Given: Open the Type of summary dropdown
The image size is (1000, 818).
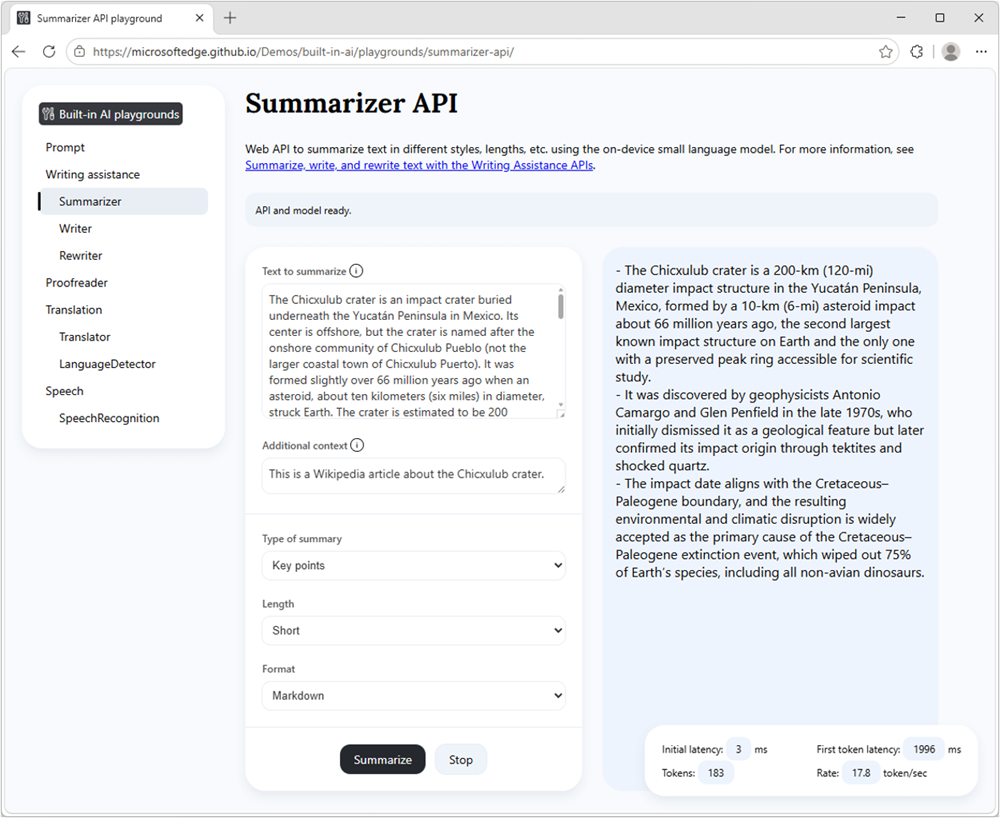Looking at the screenshot, I should pyautogui.click(x=413, y=566).
